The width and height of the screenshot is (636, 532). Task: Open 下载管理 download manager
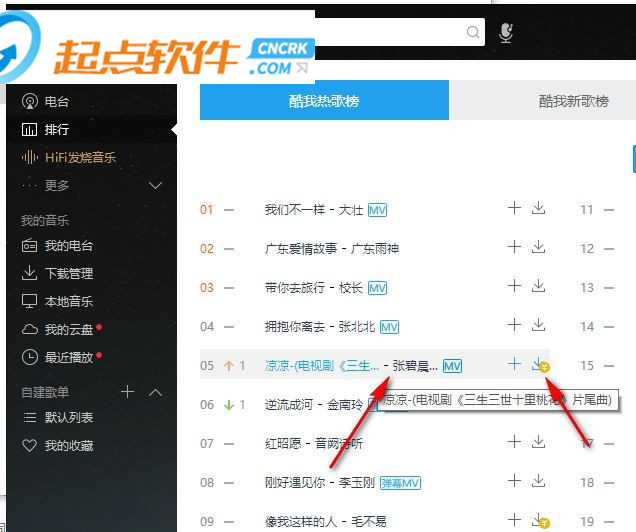(x=57, y=274)
